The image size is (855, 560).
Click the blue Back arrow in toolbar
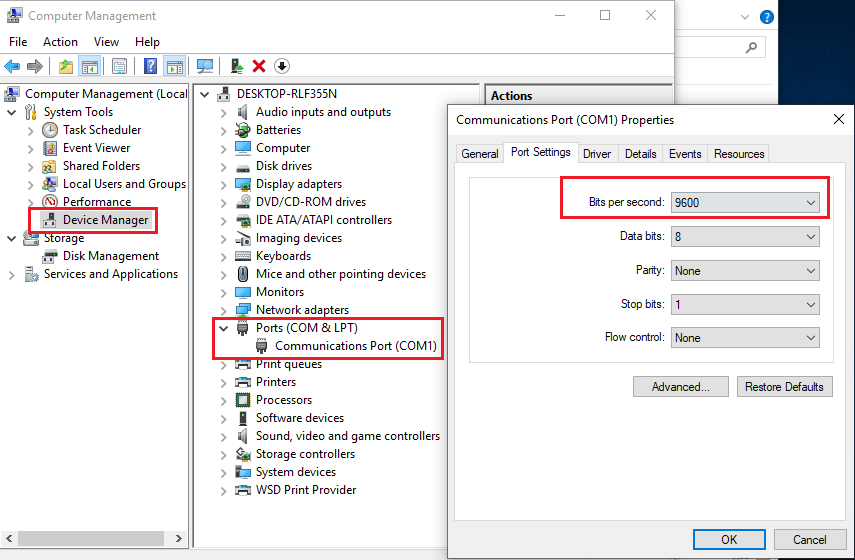[x=12, y=66]
